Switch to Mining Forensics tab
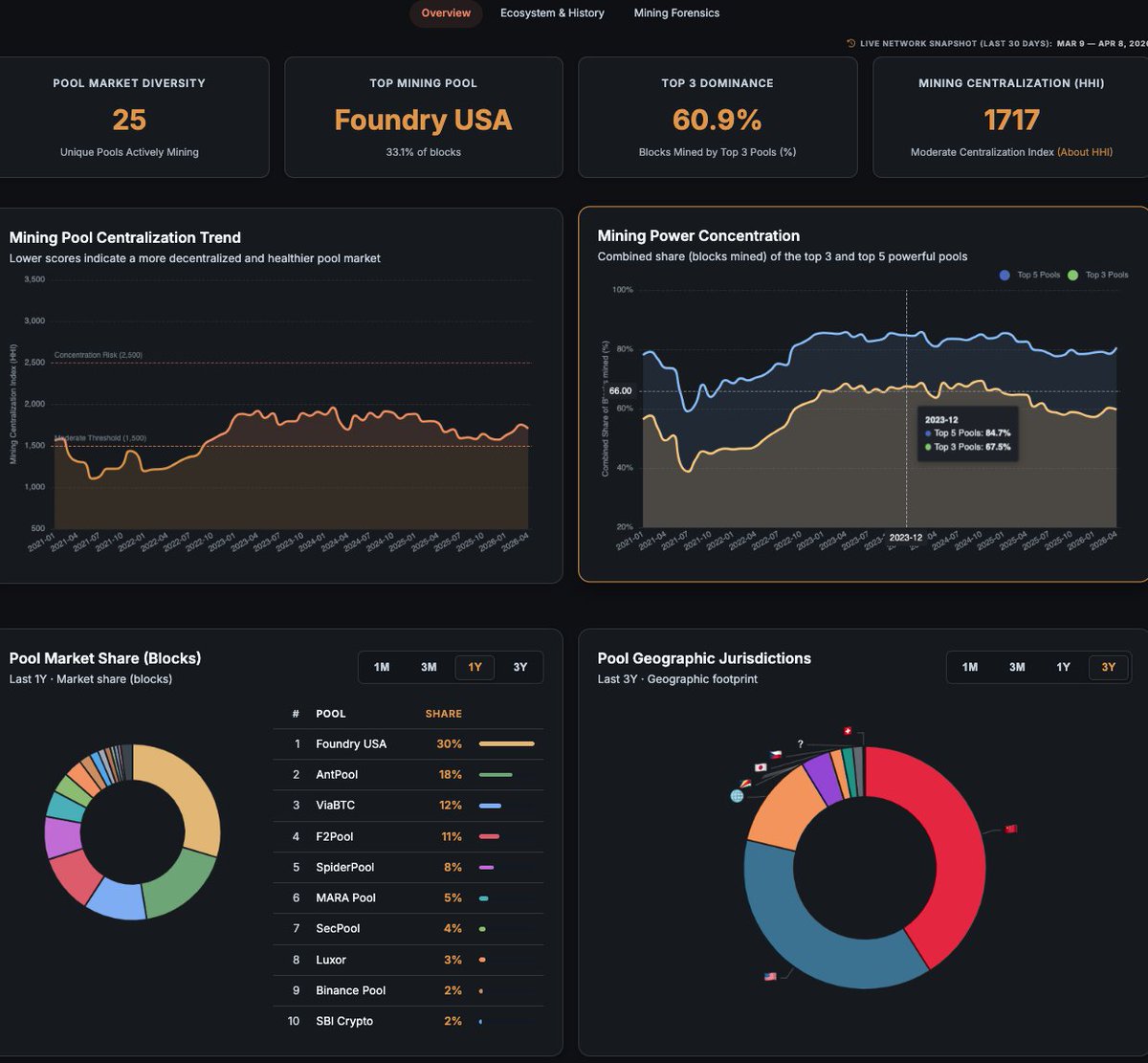 [x=676, y=13]
